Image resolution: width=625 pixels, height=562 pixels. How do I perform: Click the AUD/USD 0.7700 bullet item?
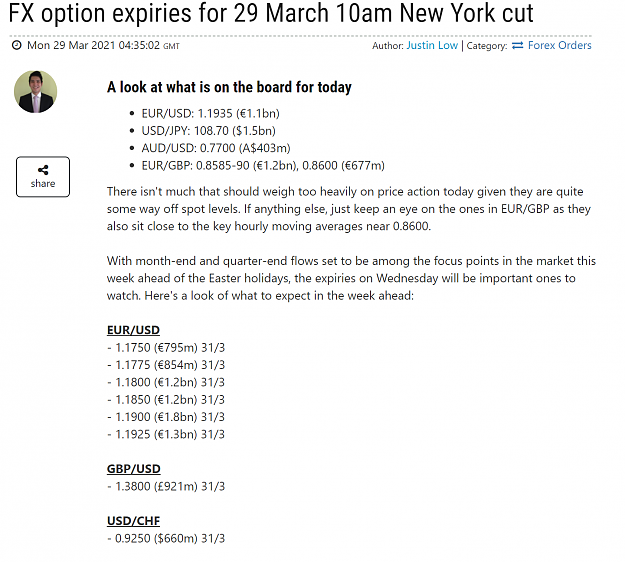tap(216, 148)
